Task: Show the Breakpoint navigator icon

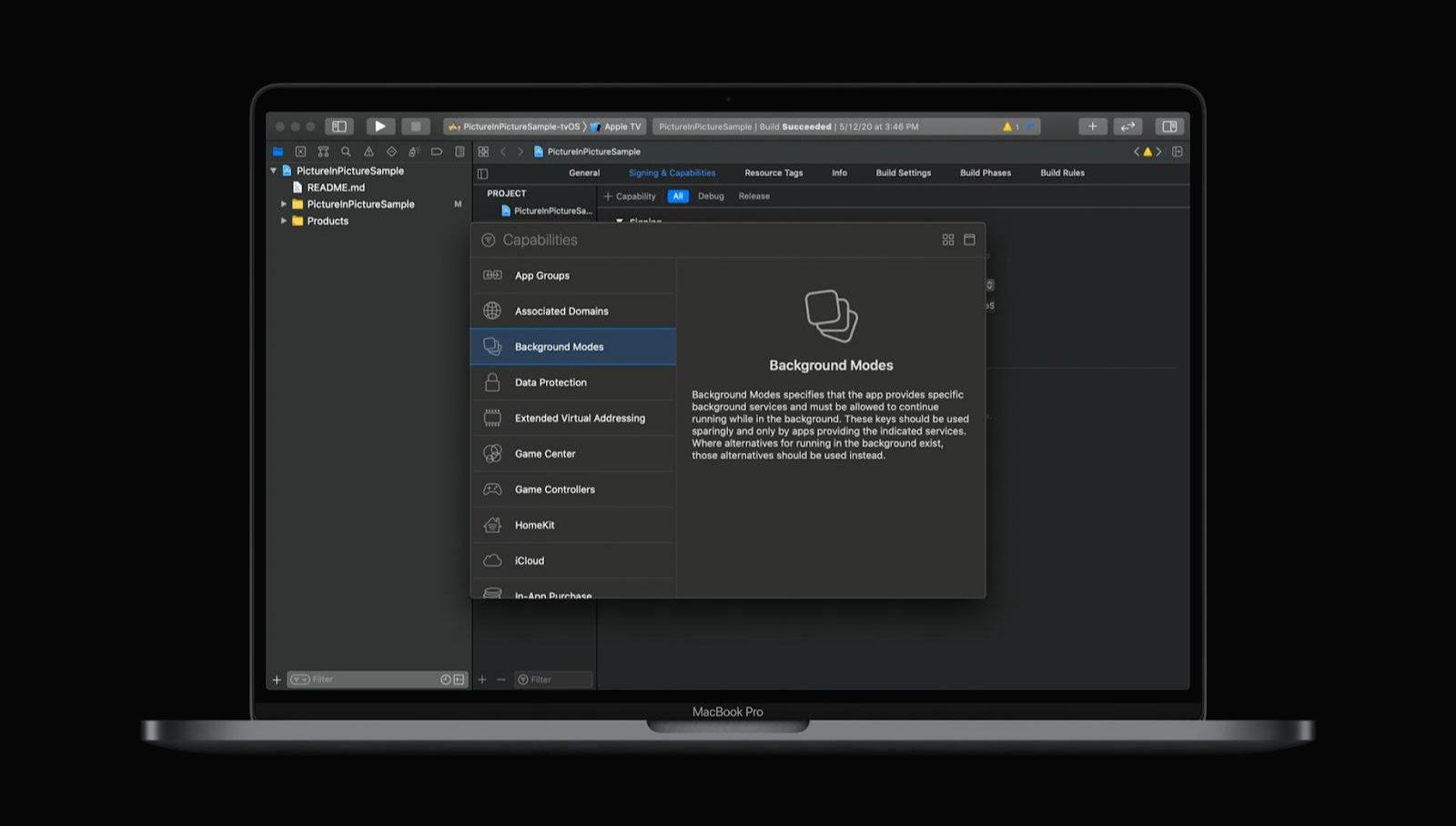Action: [x=437, y=152]
